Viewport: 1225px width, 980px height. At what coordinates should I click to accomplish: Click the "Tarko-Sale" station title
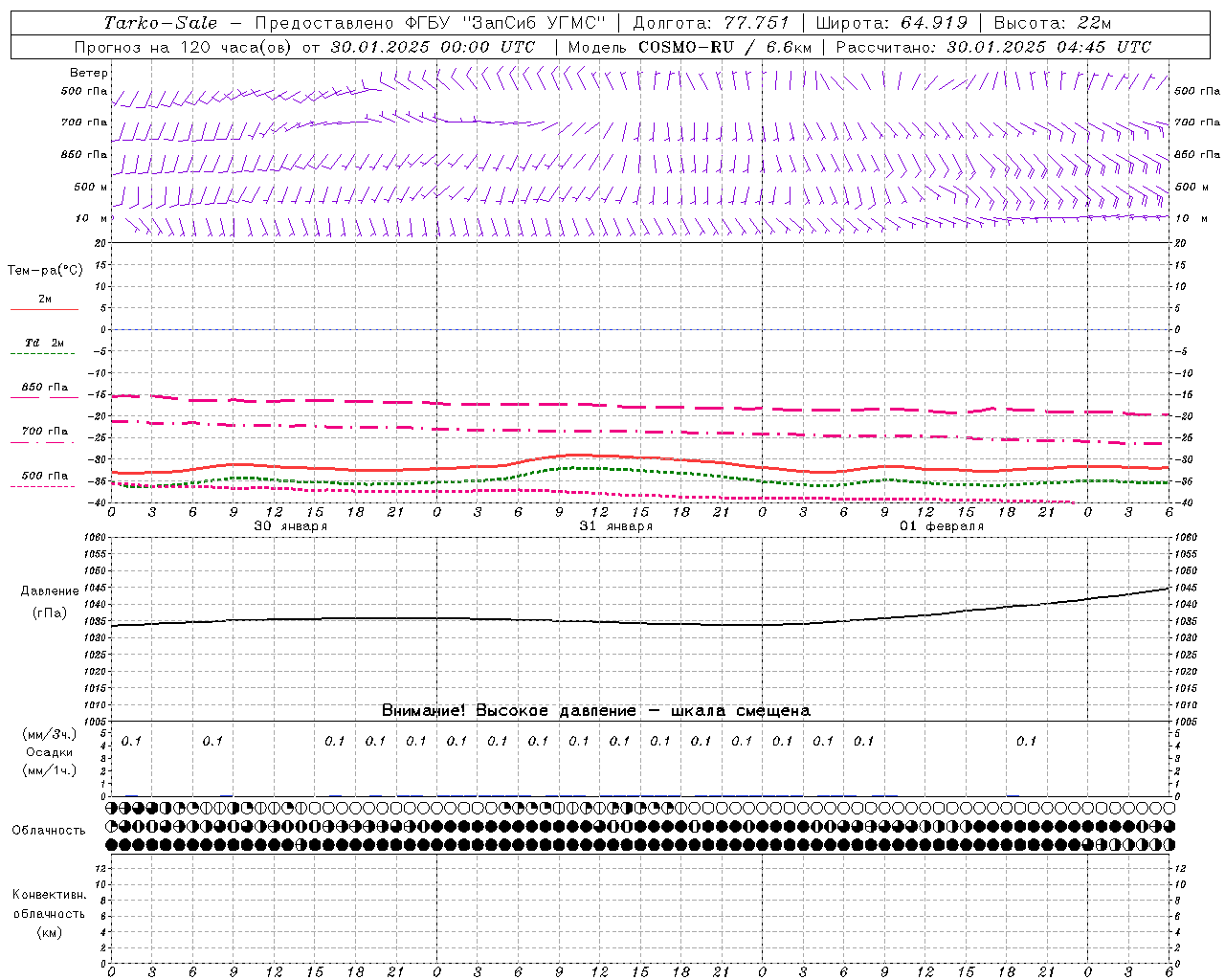pos(161,23)
